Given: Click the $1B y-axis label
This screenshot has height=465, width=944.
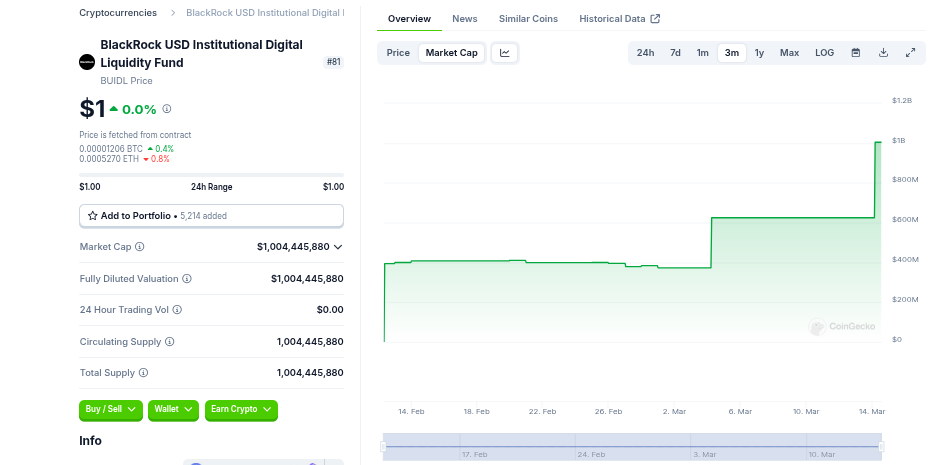Looking at the screenshot, I should [x=898, y=140].
